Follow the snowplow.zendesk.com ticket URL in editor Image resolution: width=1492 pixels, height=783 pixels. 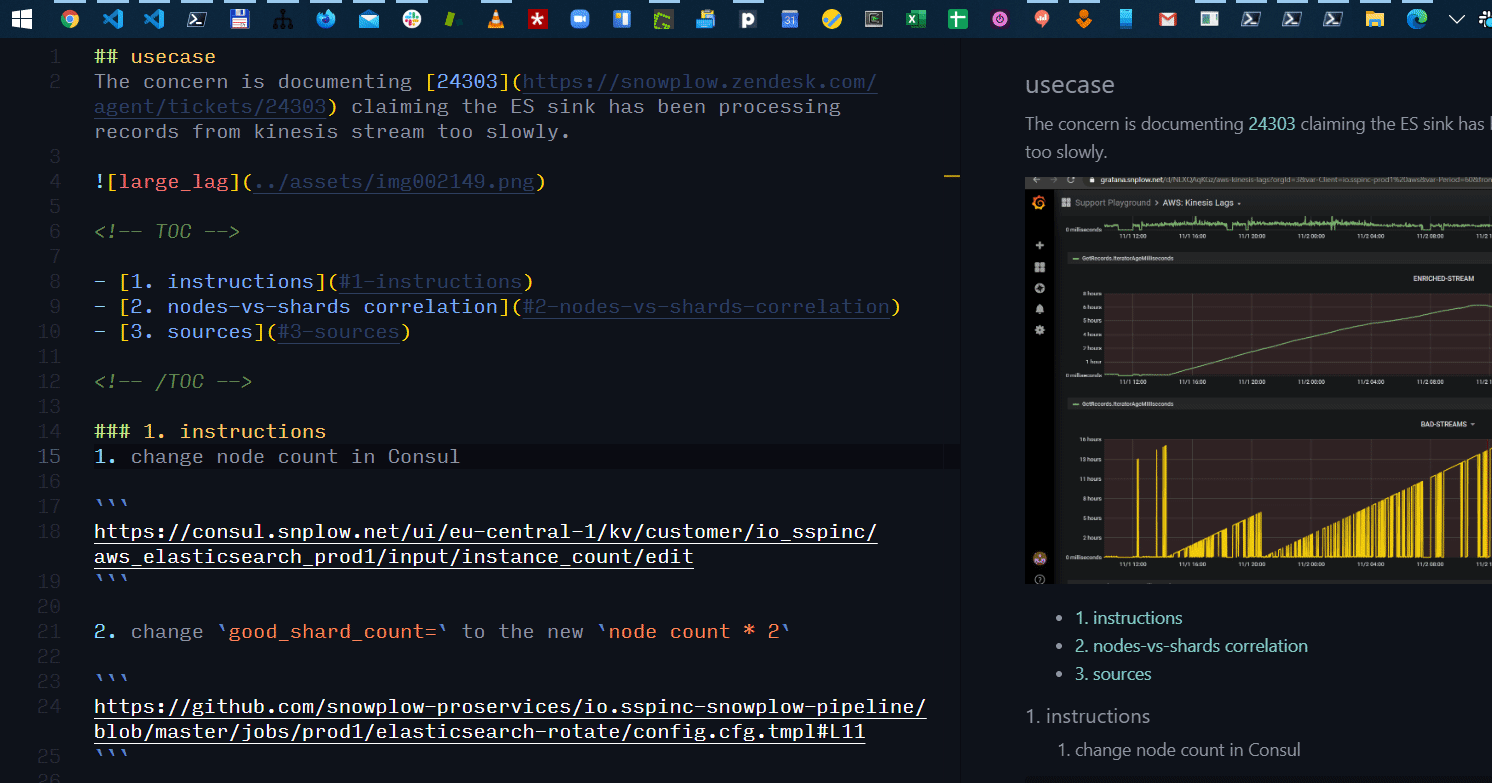700,82
